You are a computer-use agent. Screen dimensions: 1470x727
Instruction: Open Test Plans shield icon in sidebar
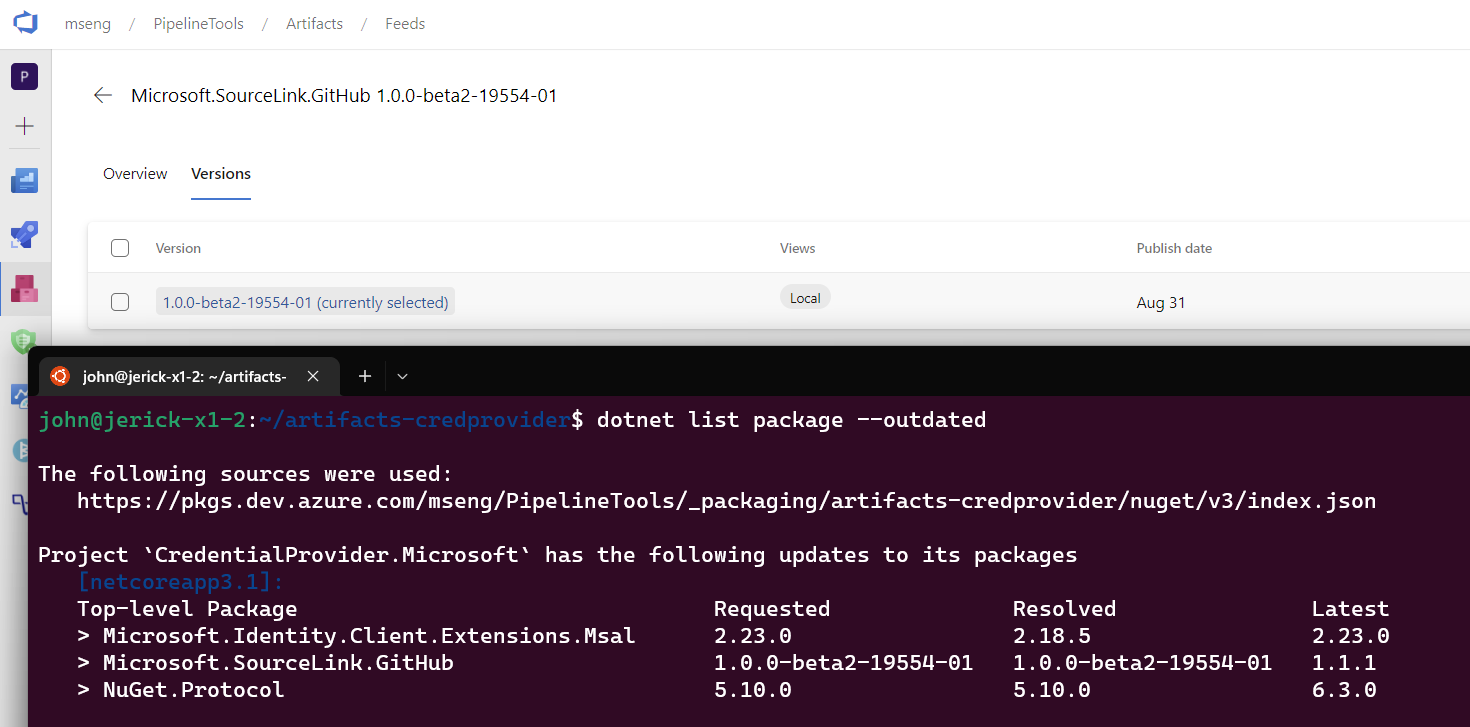(24, 341)
